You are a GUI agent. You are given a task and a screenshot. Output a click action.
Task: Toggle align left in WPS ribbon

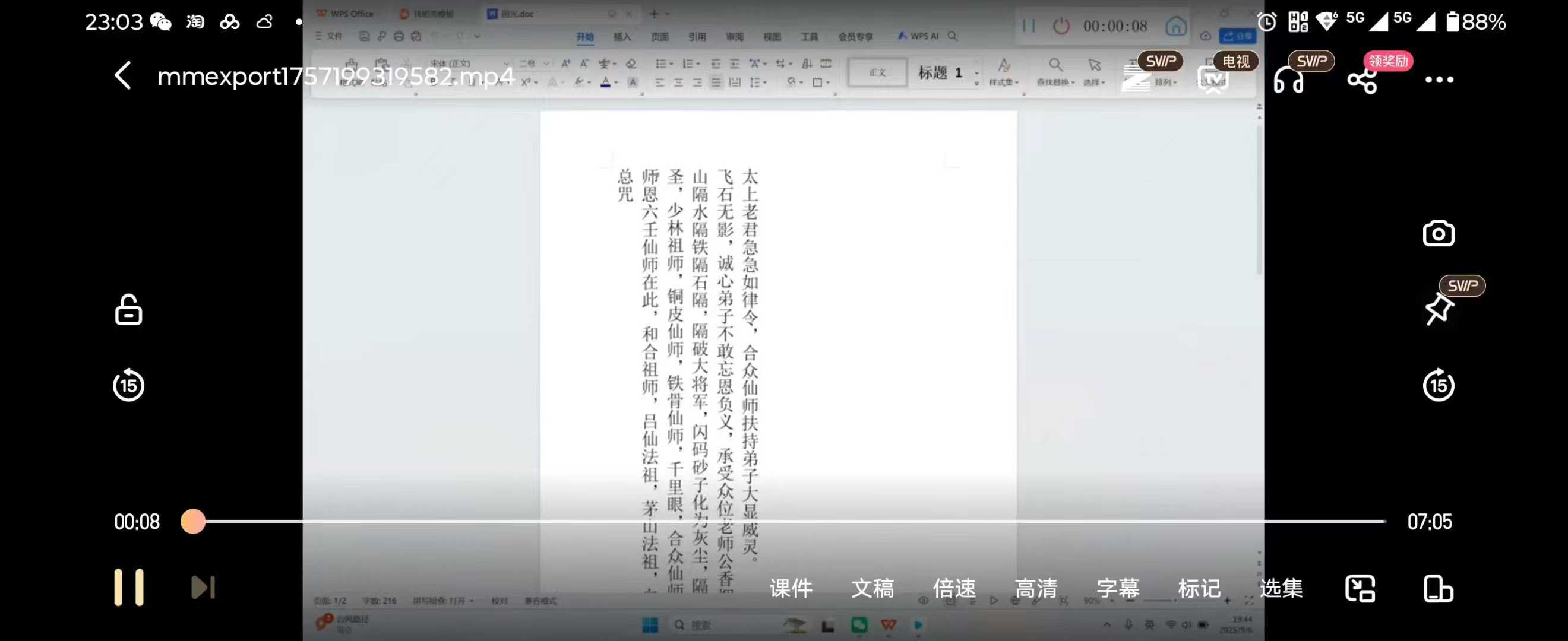tap(660, 82)
